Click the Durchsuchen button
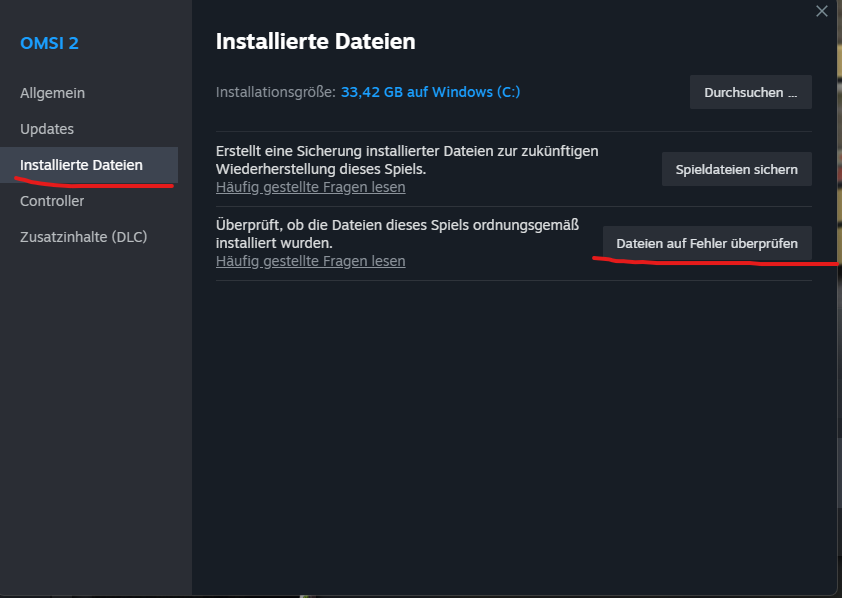Viewport: 842px width, 598px height. click(751, 92)
